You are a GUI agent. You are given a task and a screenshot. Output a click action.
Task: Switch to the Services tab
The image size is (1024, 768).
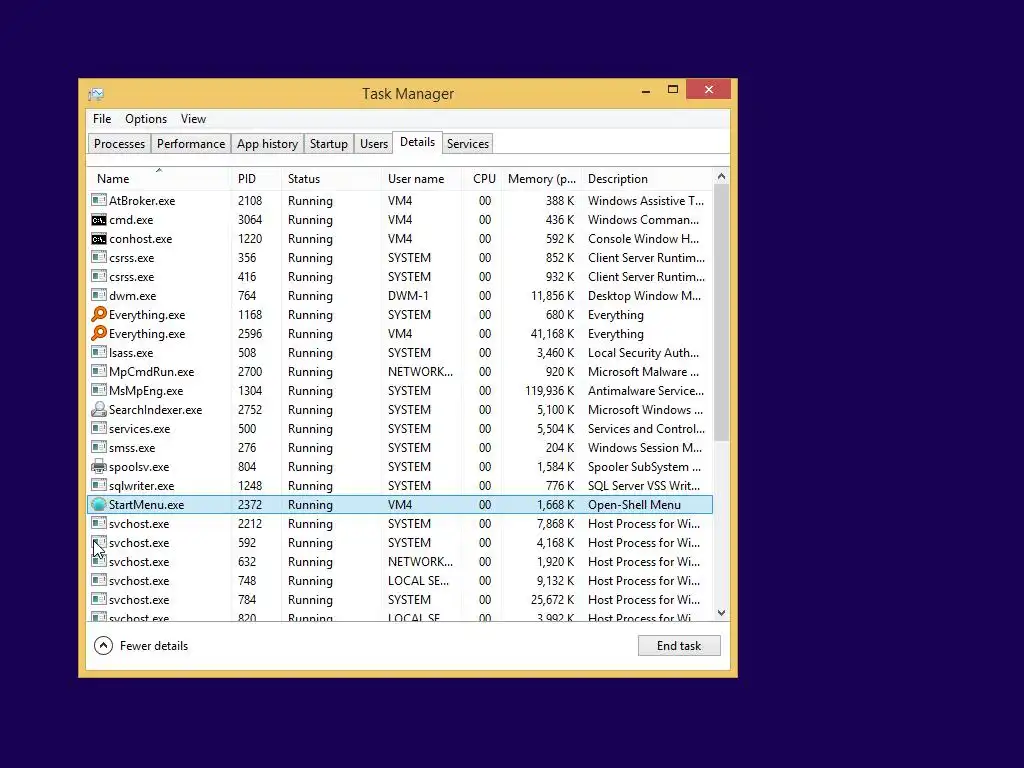click(468, 144)
